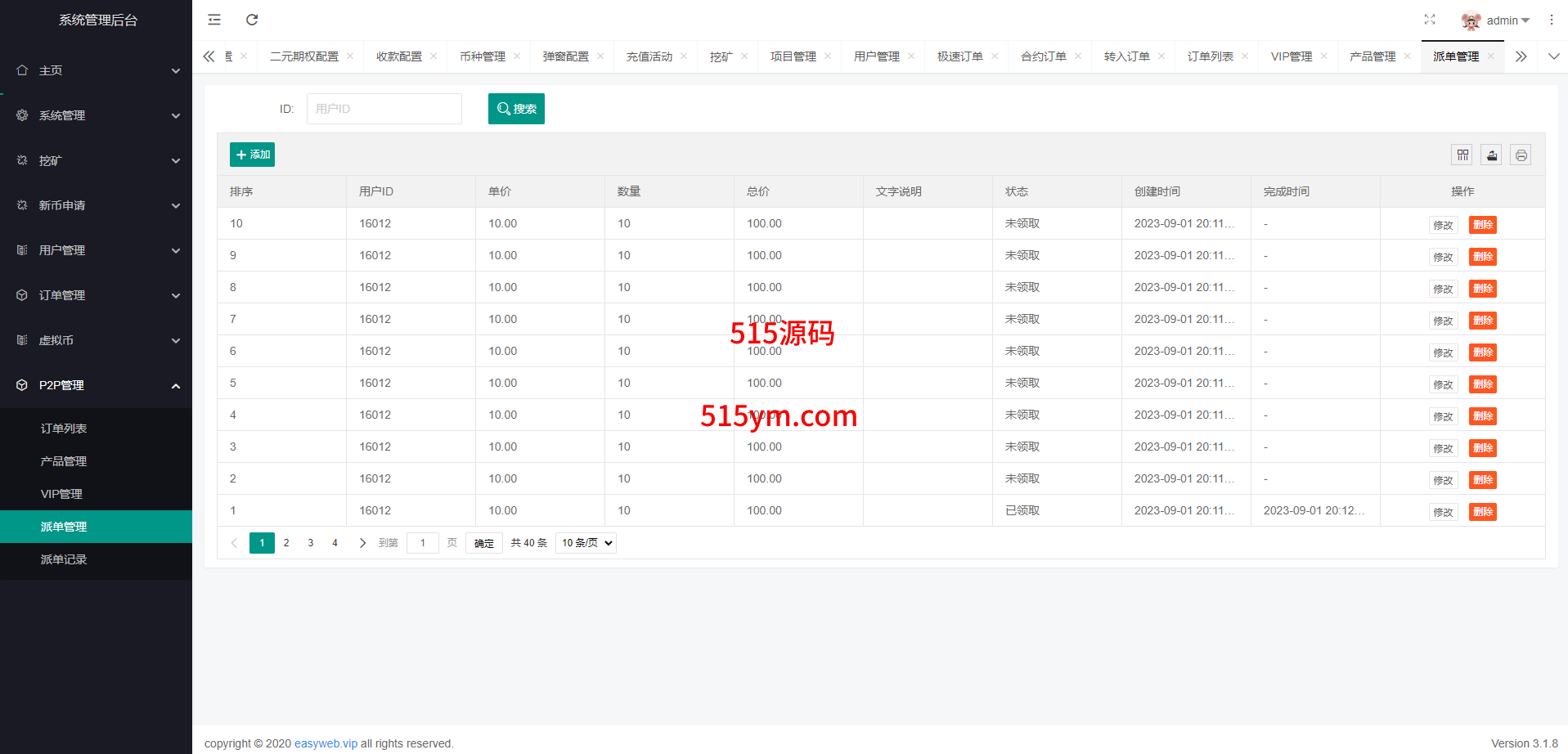This screenshot has width=1568, height=754.
Task: Click the 添加 button to add entry
Action: (252, 155)
